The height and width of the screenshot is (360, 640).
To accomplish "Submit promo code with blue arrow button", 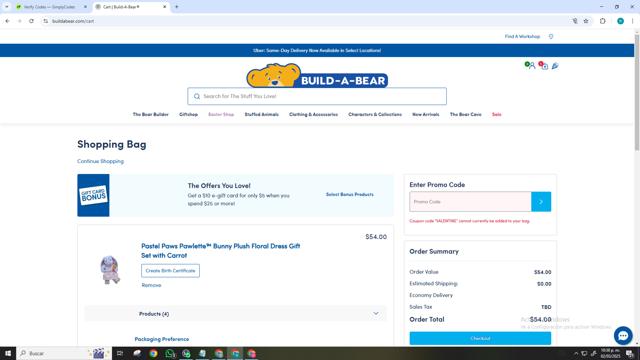I will pos(541,202).
